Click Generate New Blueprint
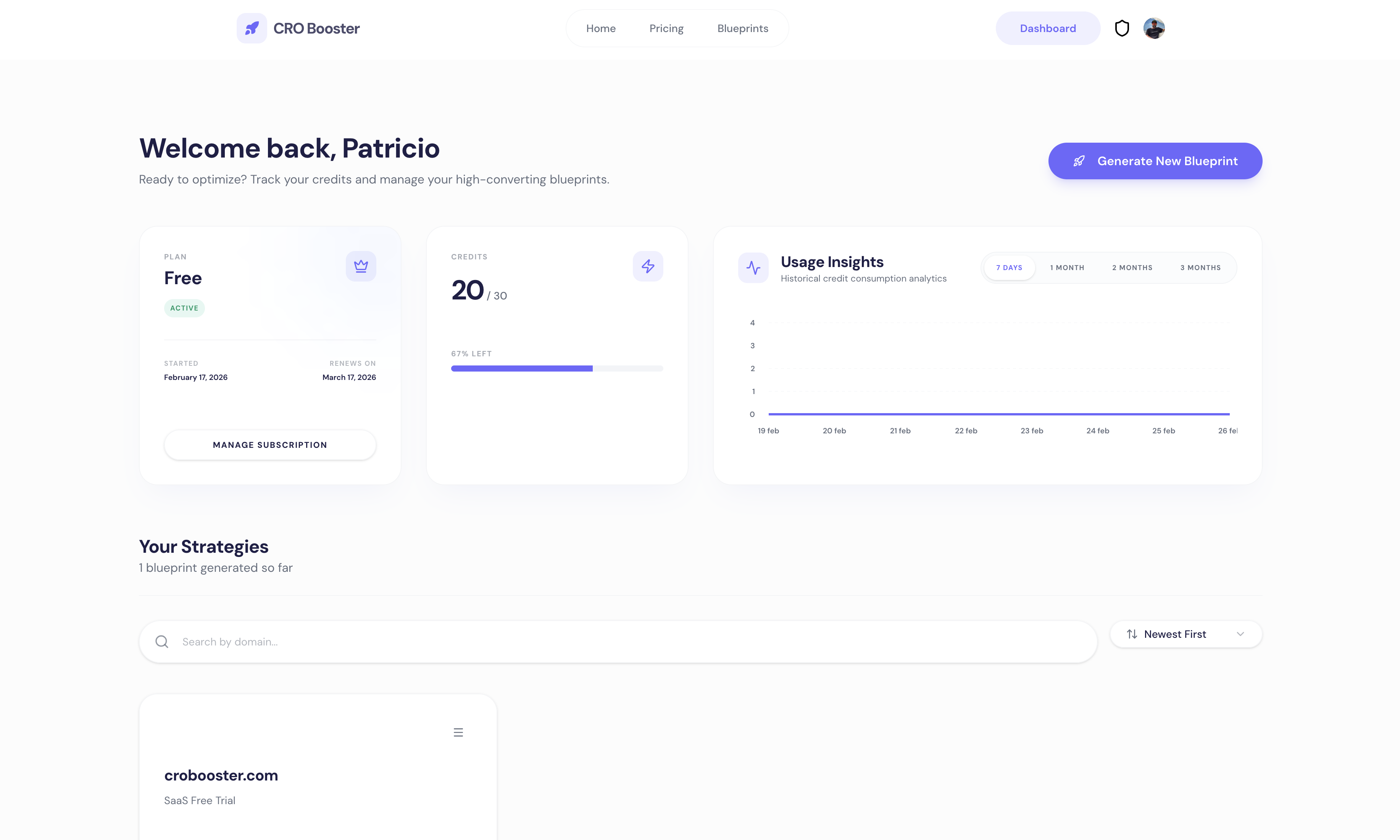The height and width of the screenshot is (840, 1400). tap(1155, 161)
